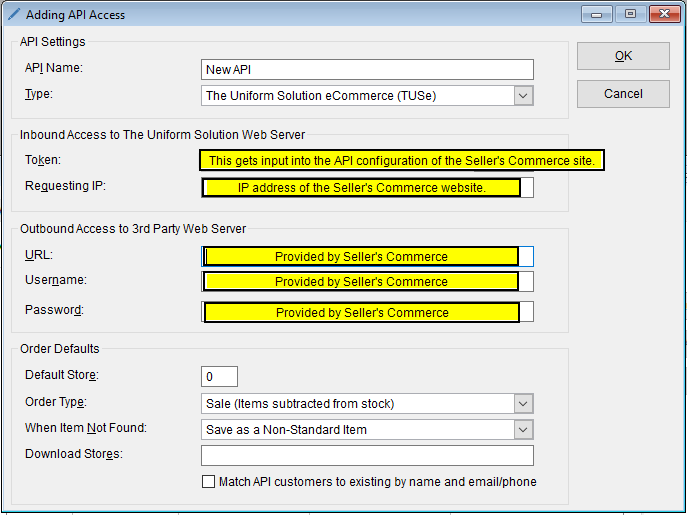
Task: Click the 'When Item Not Found:' label
Action: point(86,428)
